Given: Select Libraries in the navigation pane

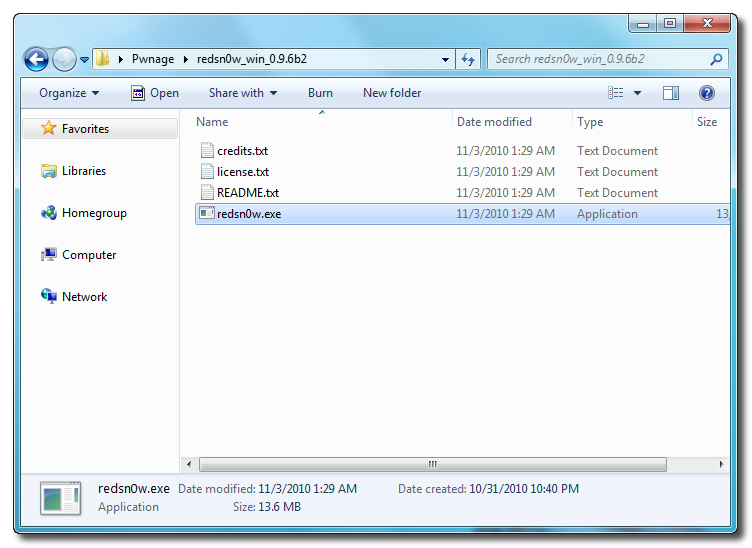Looking at the screenshot, I should pyautogui.click(x=84, y=171).
